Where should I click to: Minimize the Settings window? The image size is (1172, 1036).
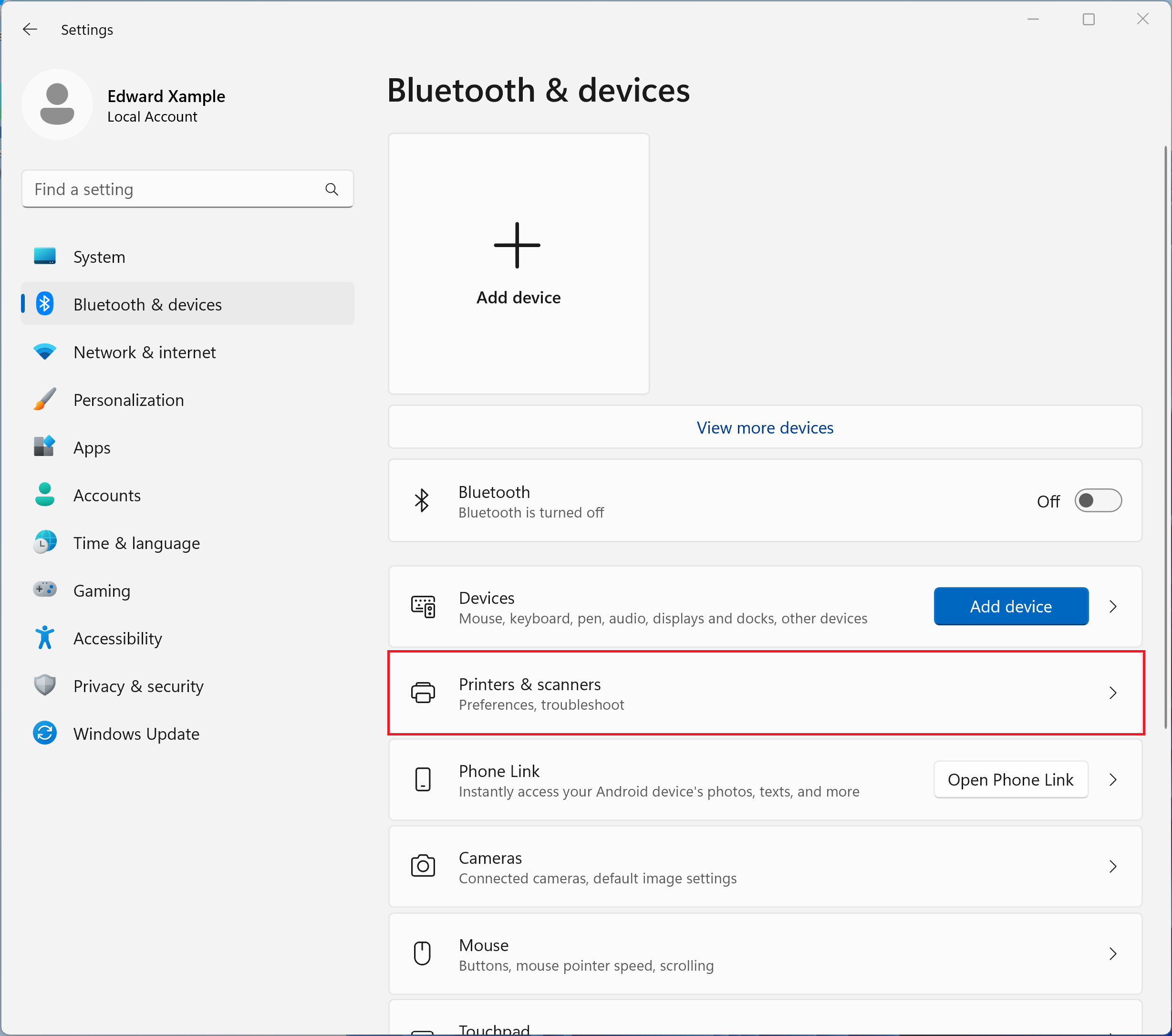click(1033, 20)
